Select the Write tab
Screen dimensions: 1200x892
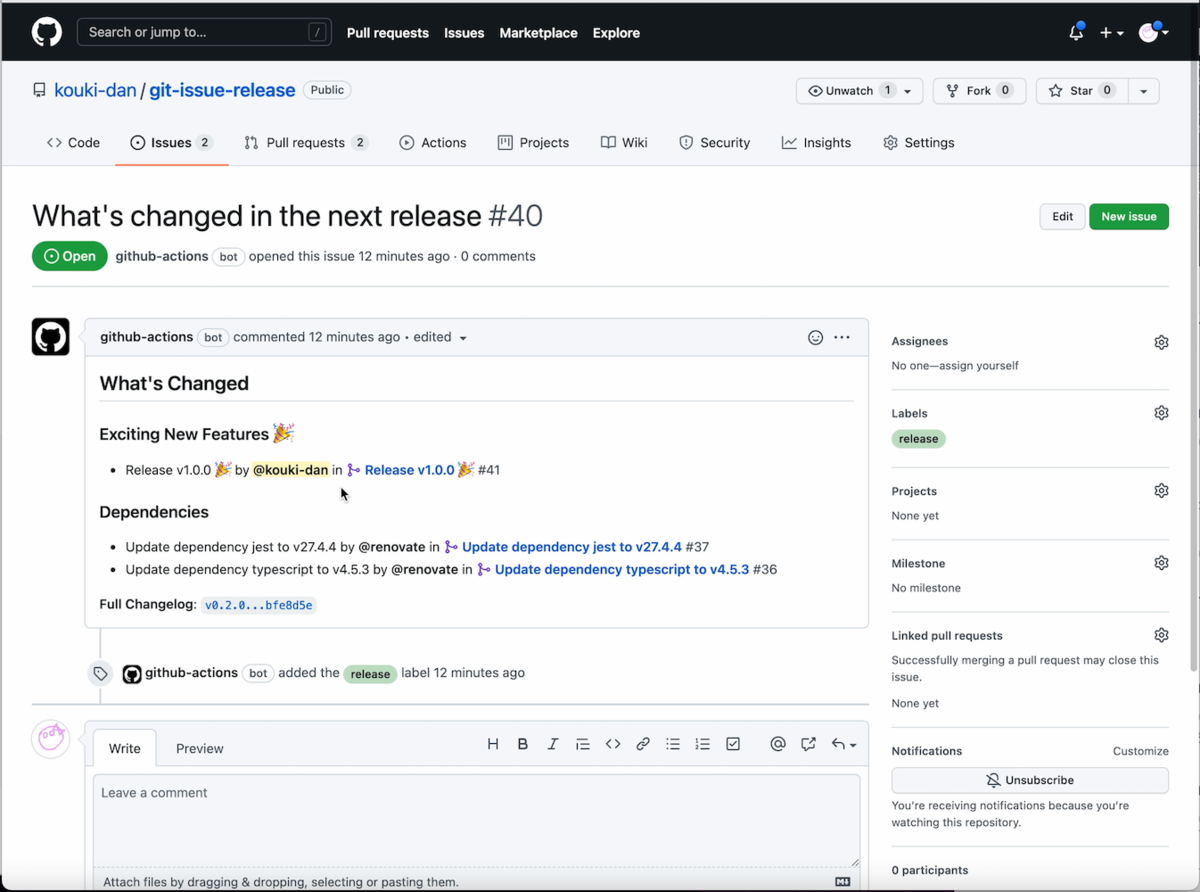(125, 748)
